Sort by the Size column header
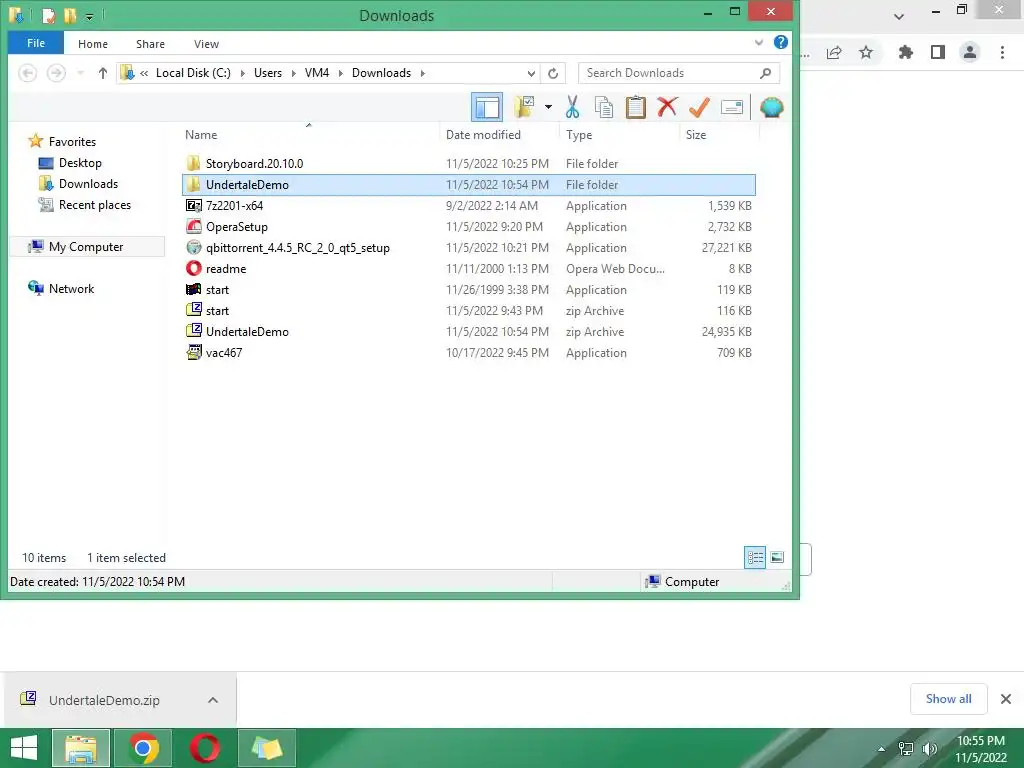Viewport: 1024px width, 768px height. (696, 135)
